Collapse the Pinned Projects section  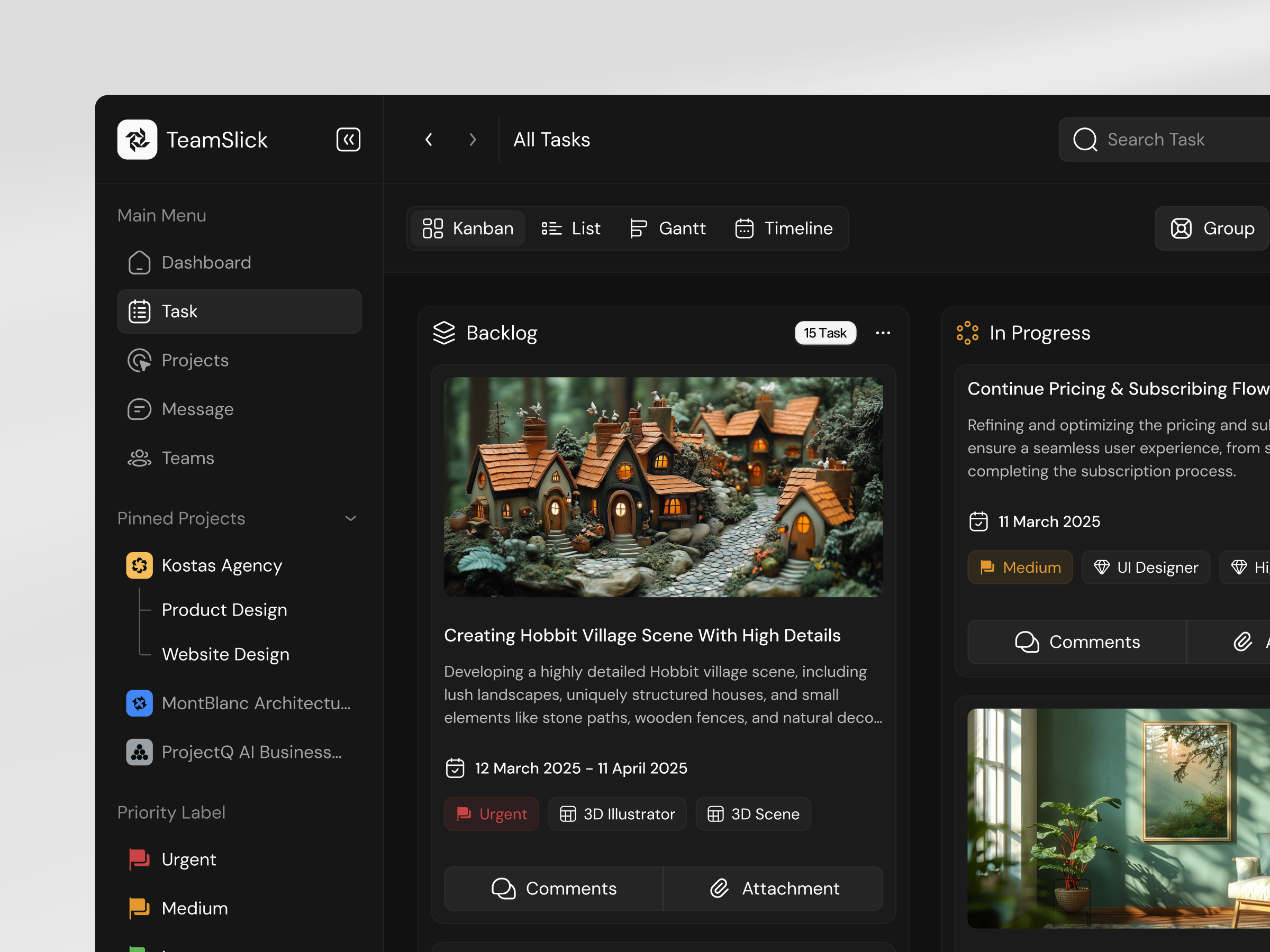click(351, 518)
